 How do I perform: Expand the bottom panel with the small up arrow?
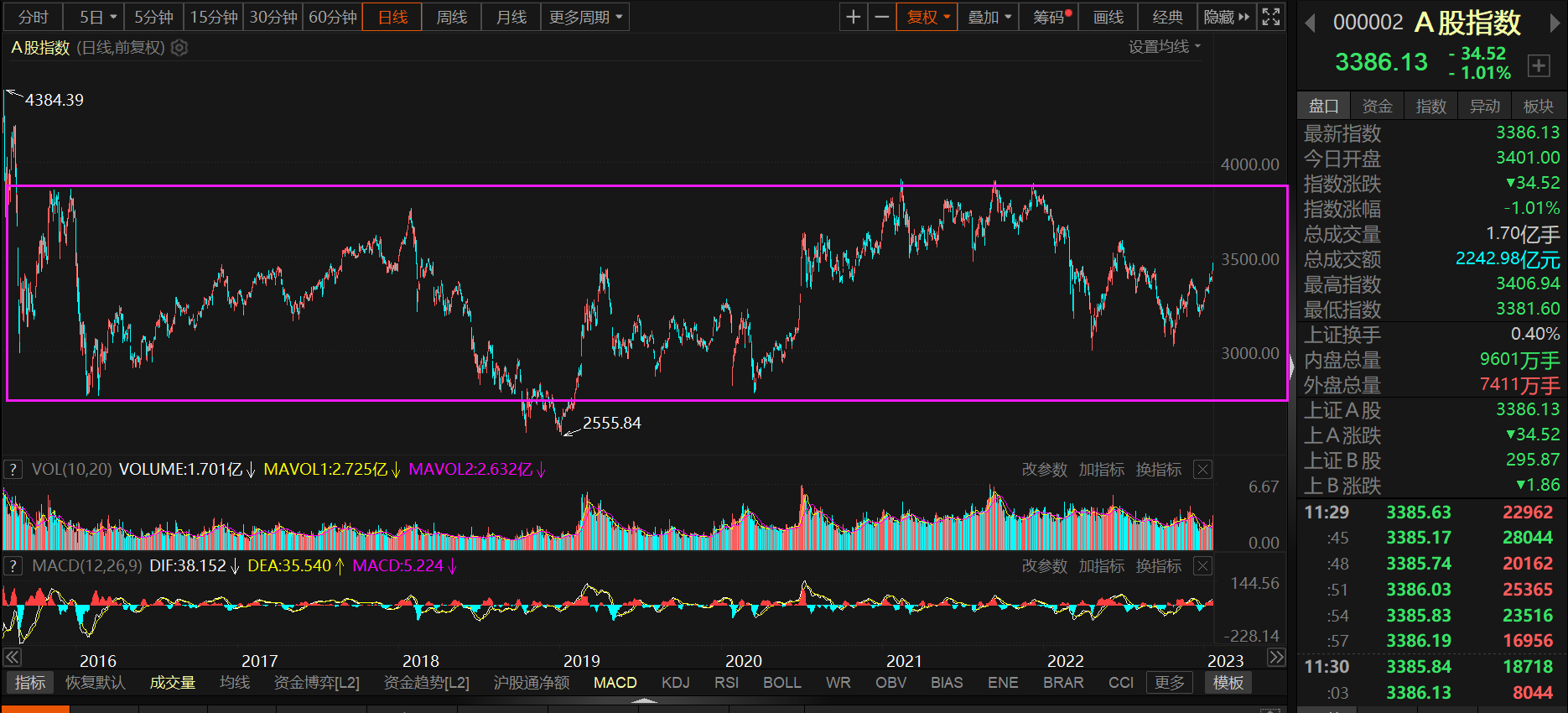(644, 700)
